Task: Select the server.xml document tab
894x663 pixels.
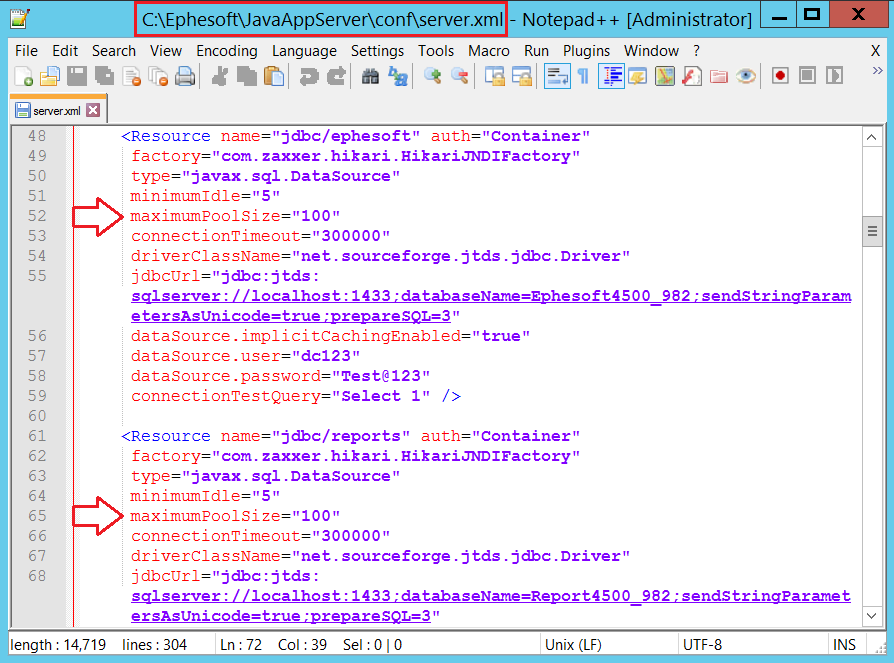Action: (x=56, y=111)
